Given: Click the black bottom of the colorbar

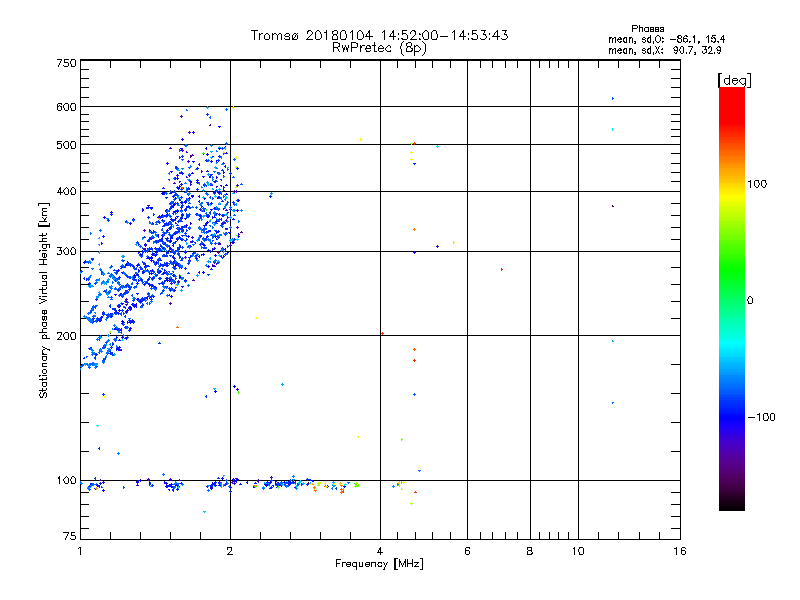Looking at the screenshot, I should point(732,503).
